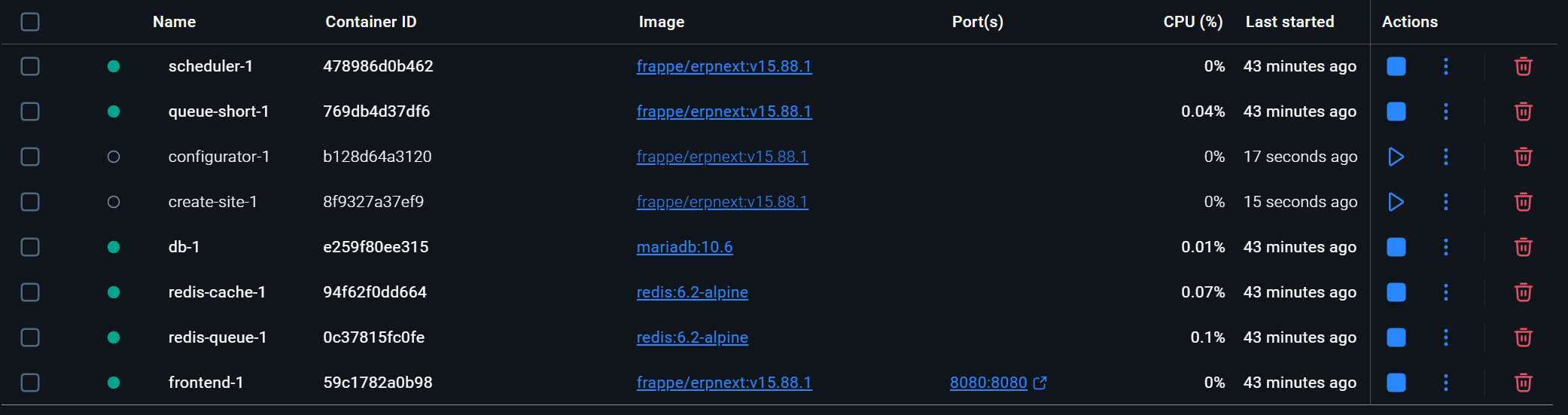This screenshot has width=1568, height=415.
Task: Sort by the CPU (%) column header
Action: (x=1192, y=22)
